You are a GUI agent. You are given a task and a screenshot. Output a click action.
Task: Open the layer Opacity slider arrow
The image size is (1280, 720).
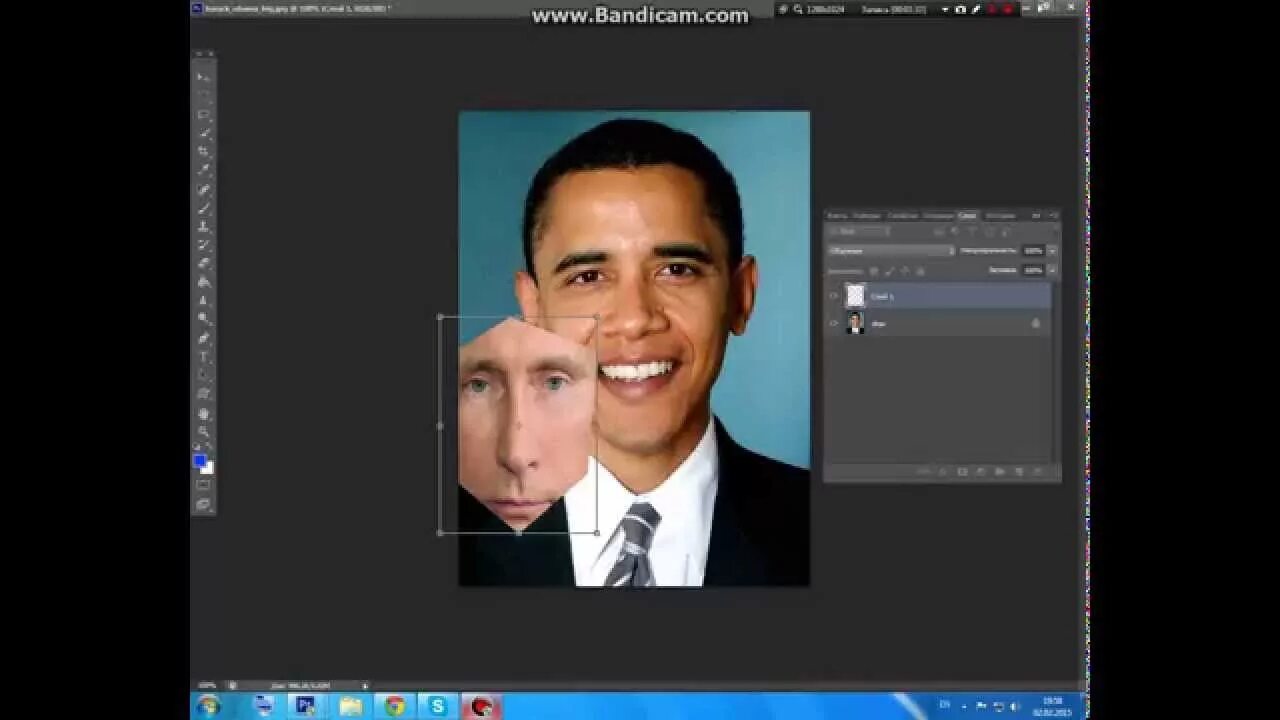1052,251
